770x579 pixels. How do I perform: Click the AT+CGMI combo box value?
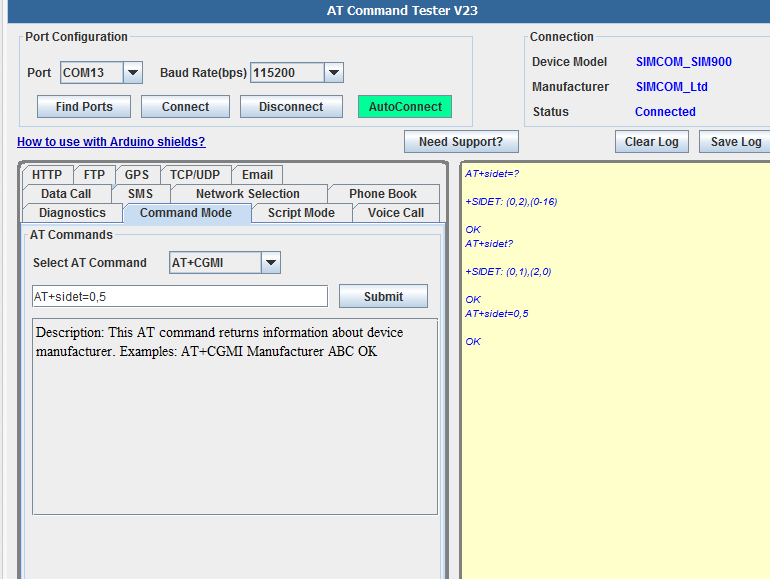[x=215, y=263]
